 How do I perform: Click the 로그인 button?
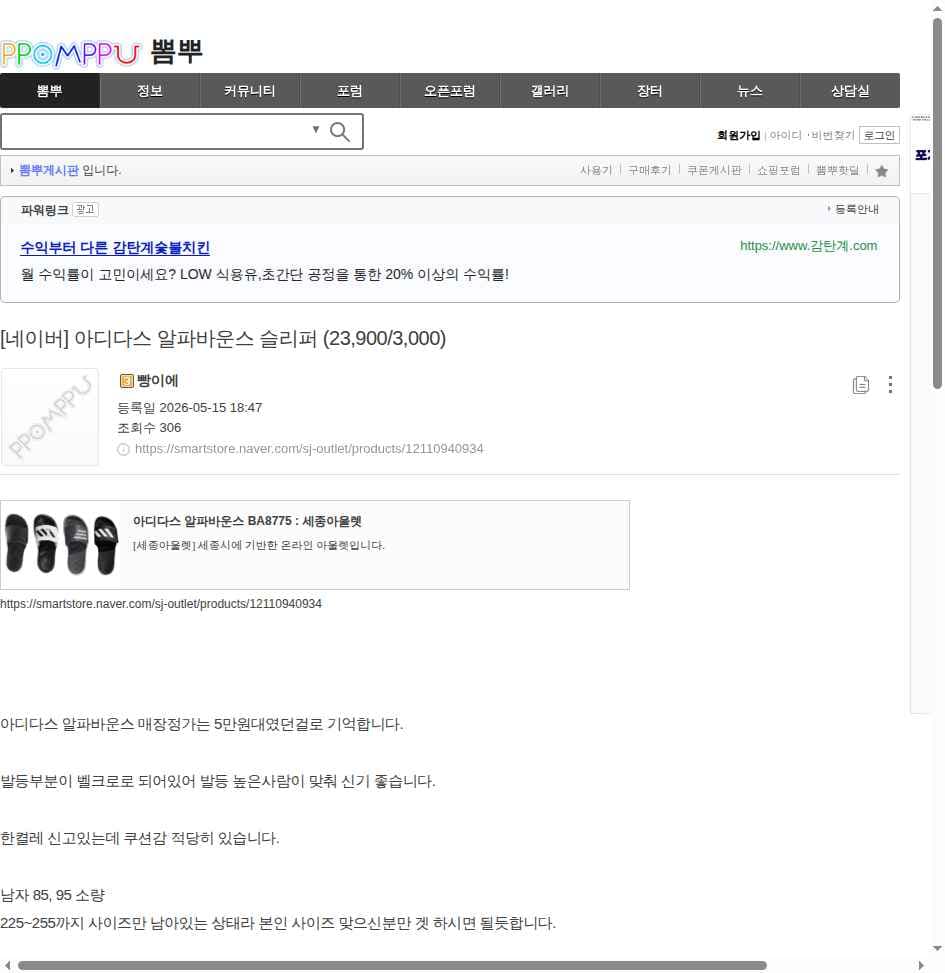click(x=879, y=135)
